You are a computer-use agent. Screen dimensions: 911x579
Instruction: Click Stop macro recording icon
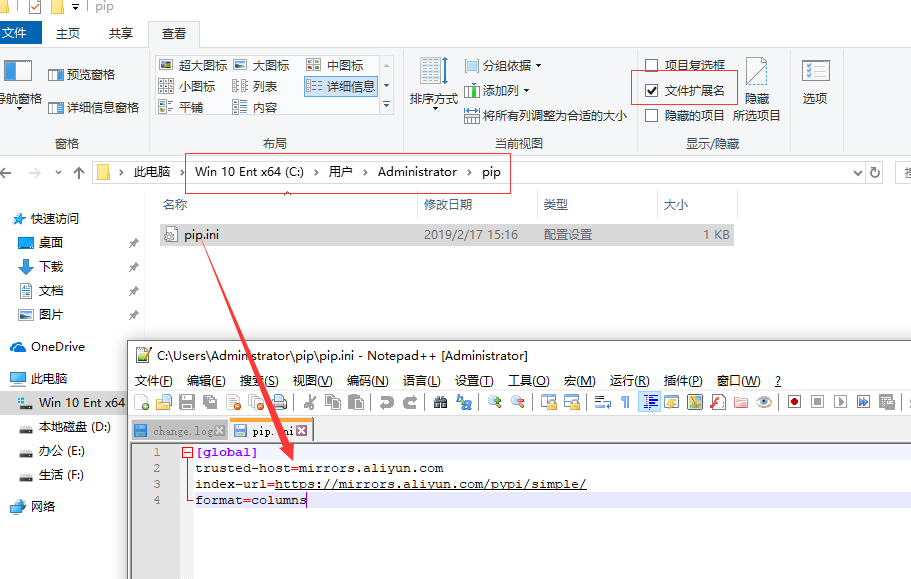tap(817, 402)
